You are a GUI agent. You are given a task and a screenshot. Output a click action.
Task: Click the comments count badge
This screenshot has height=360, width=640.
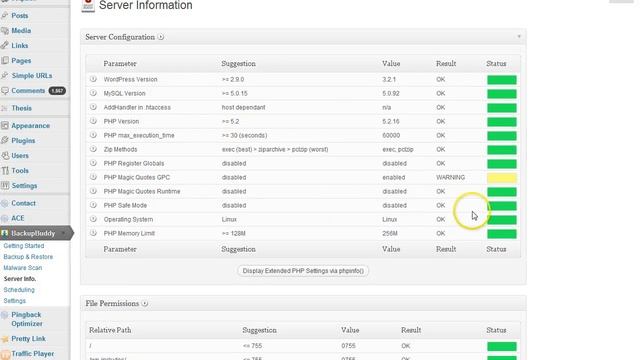(57, 91)
